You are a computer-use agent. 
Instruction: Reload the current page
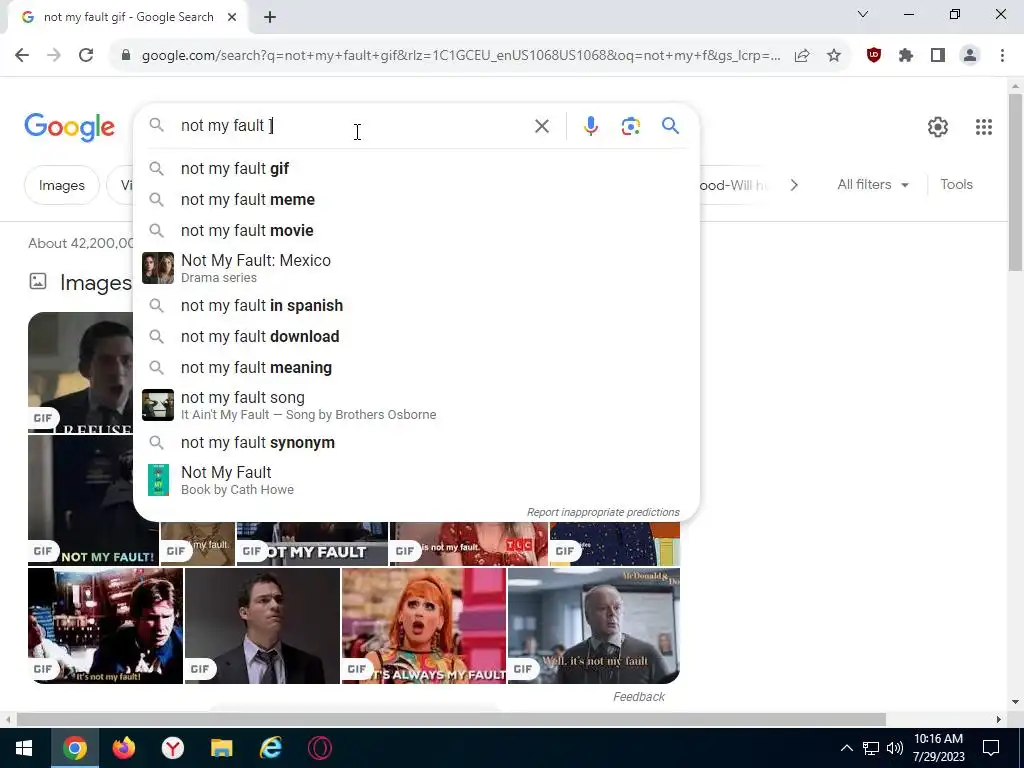[86, 56]
